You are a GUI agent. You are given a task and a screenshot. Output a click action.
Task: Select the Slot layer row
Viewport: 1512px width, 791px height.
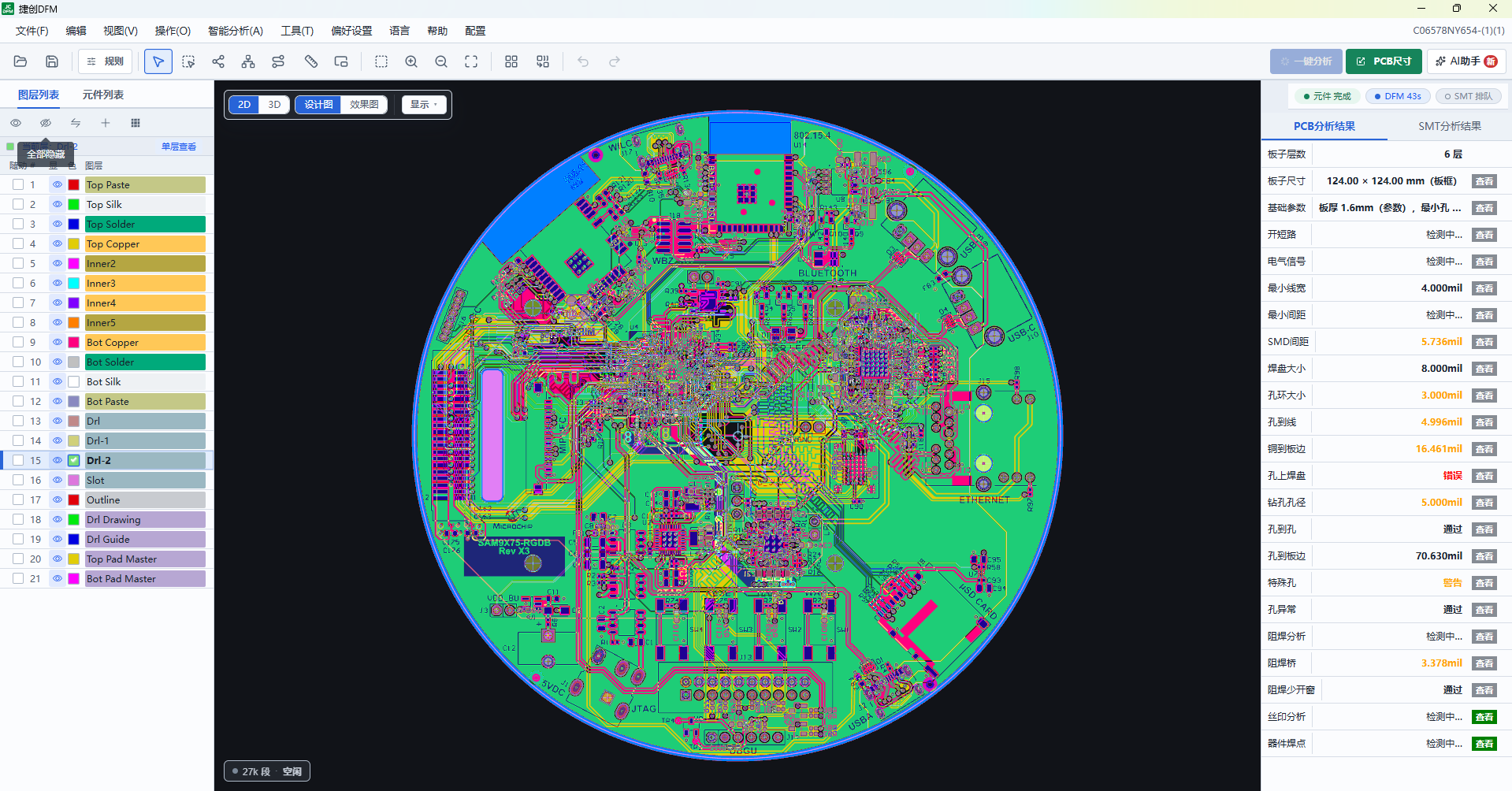pos(106,480)
